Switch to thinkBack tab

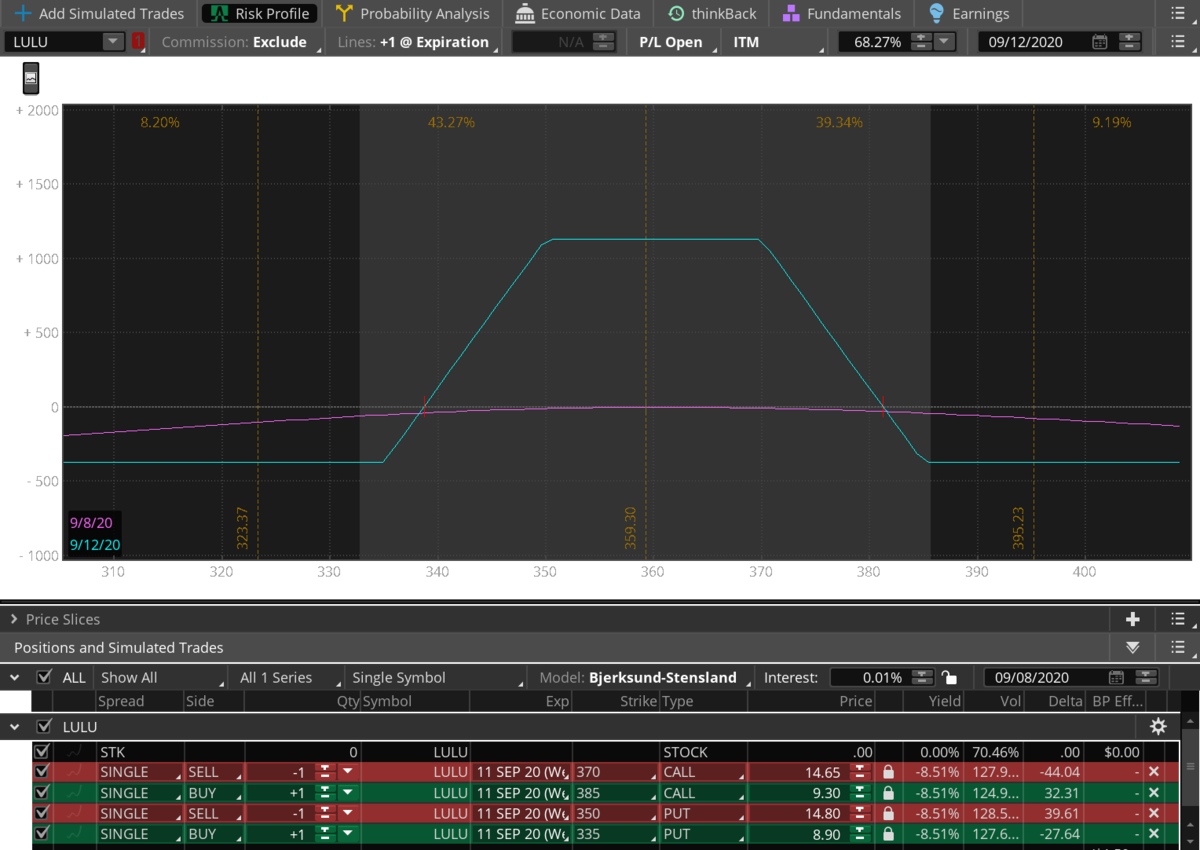(x=714, y=14)
